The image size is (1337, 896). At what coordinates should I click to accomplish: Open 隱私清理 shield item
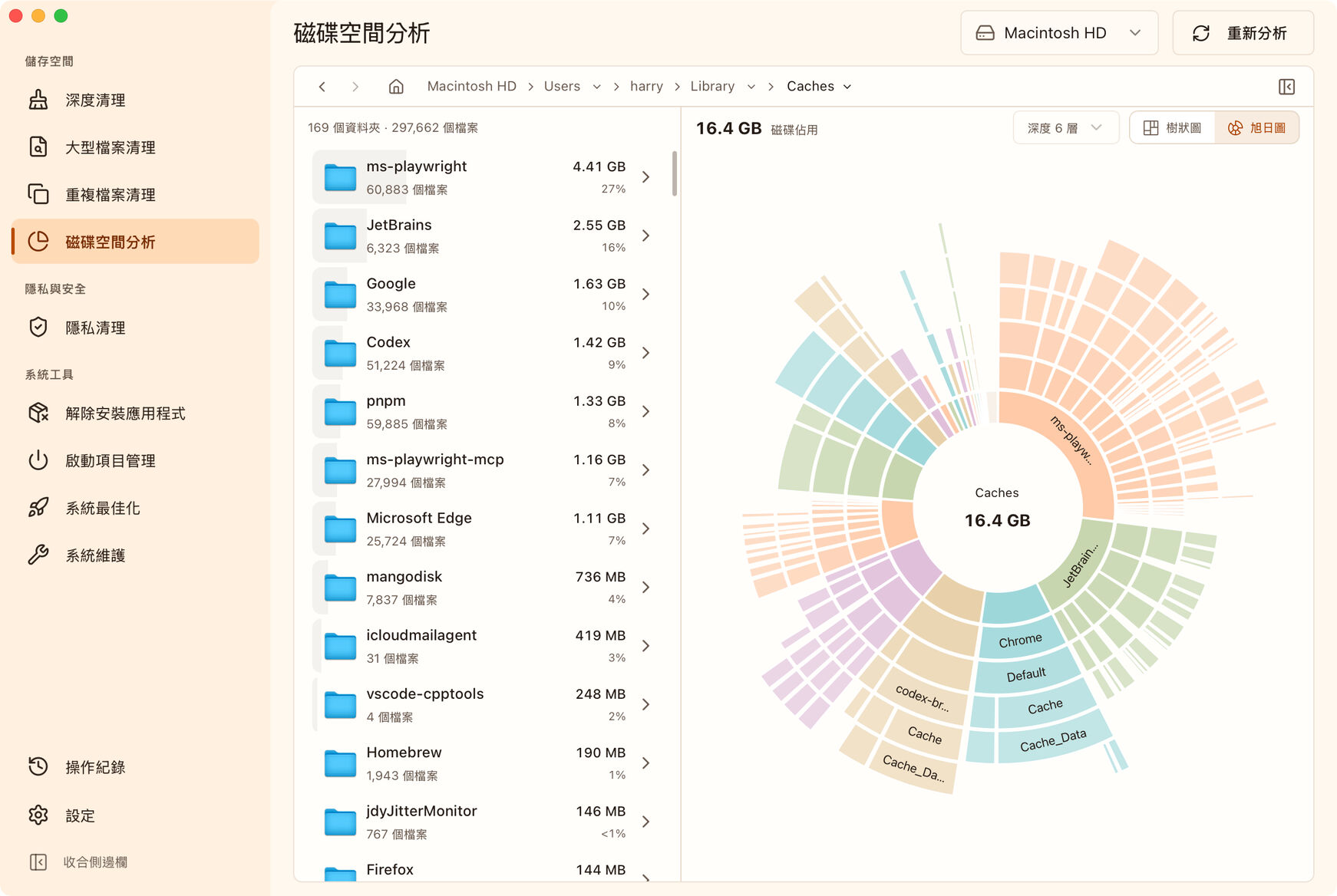[x=135, y=328]
